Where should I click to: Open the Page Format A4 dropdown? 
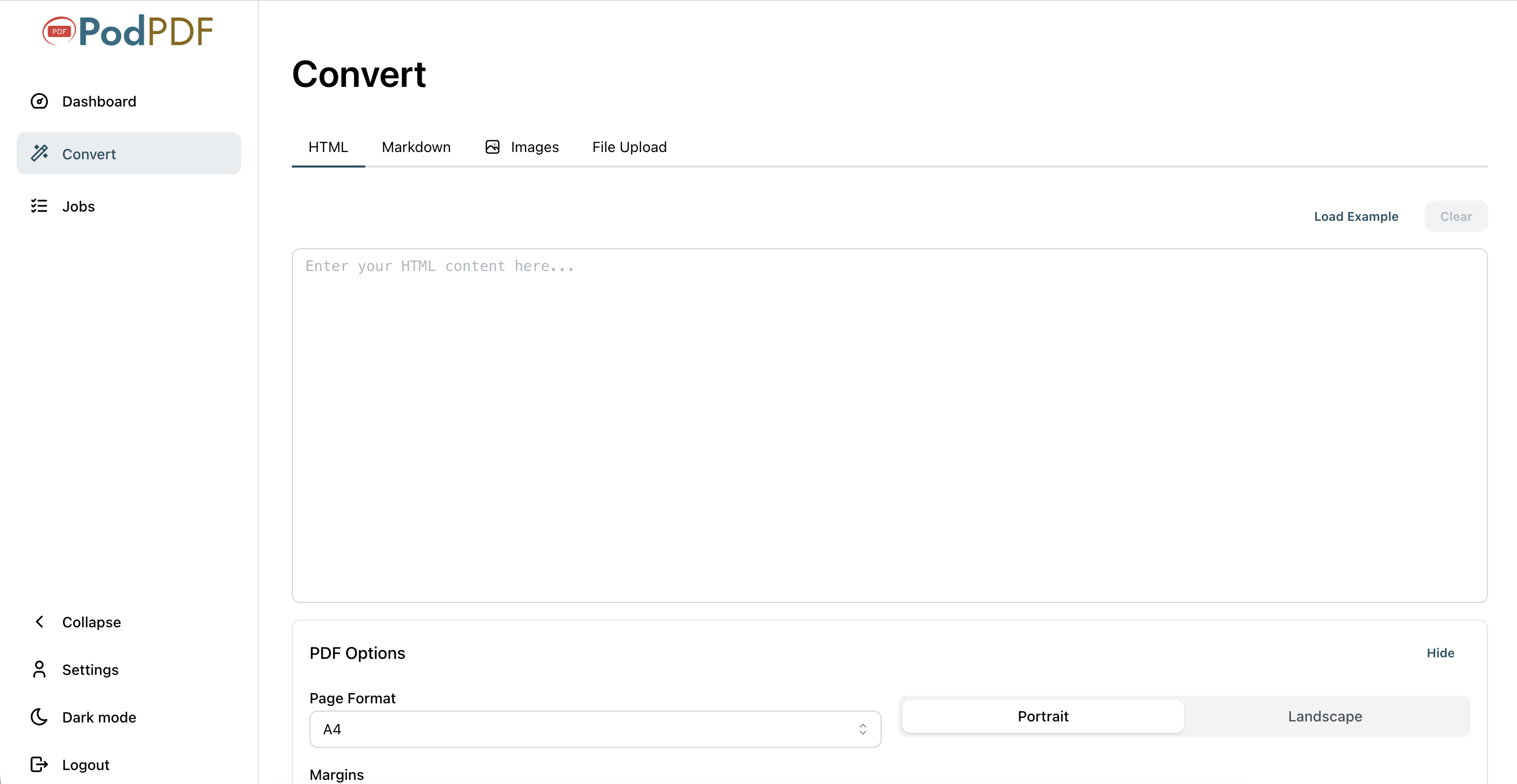(x=594, y=729)
